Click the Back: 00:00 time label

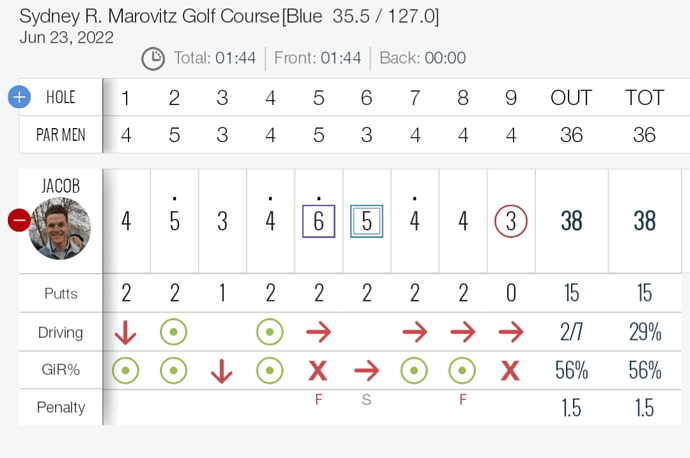423,58
